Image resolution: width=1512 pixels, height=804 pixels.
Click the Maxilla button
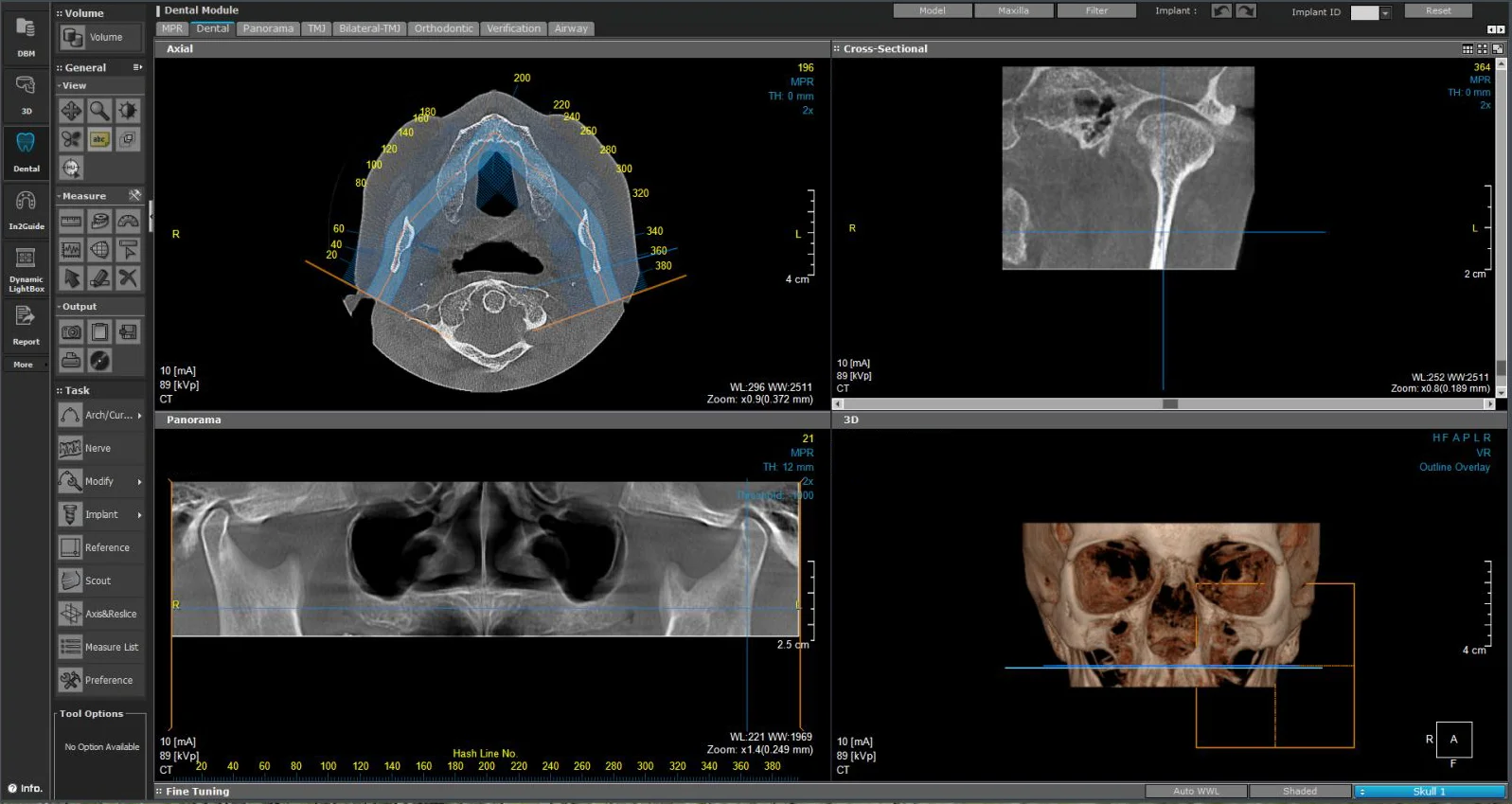pos(1013,10)
